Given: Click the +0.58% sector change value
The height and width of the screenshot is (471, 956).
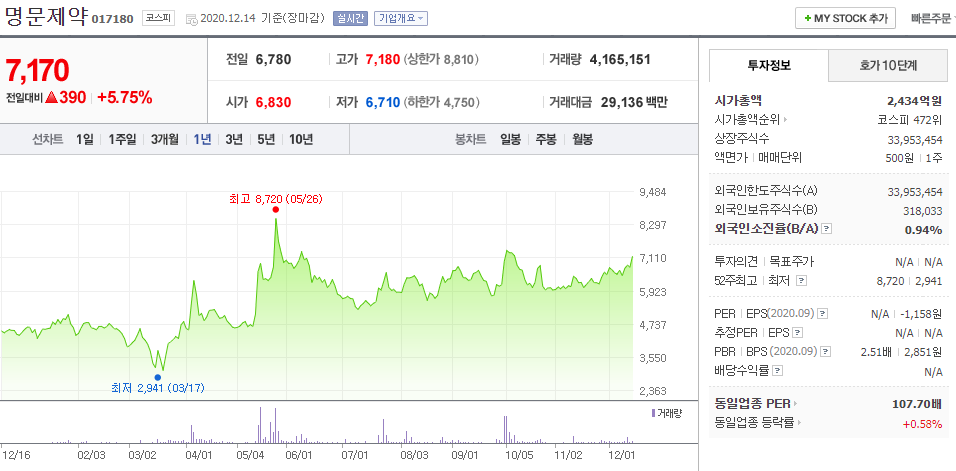Looking at the screenshot, I should point(922,424).
